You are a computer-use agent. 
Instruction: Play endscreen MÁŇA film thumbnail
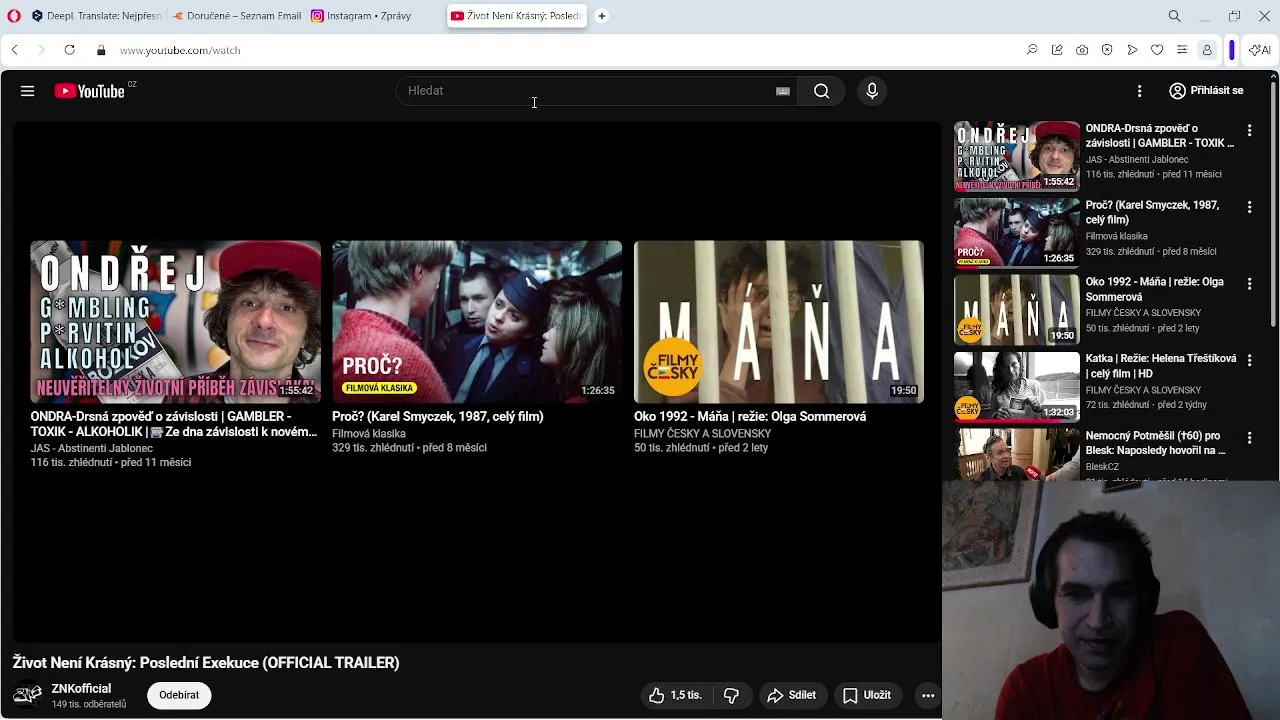pyautogui.click(x=779, y=321)
